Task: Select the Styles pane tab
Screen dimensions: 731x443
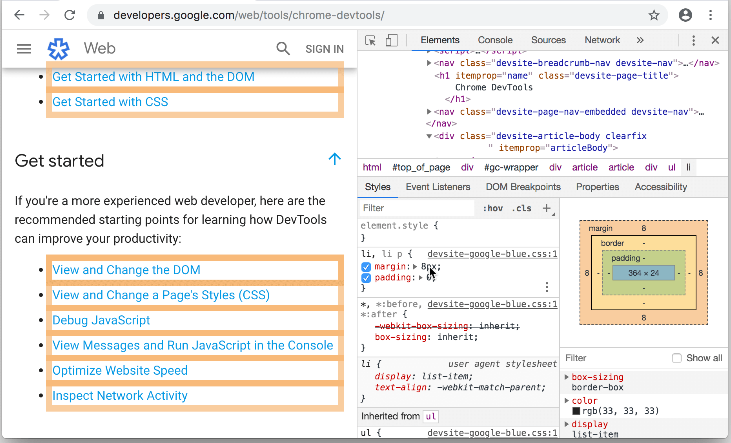Action: (377, 187)
